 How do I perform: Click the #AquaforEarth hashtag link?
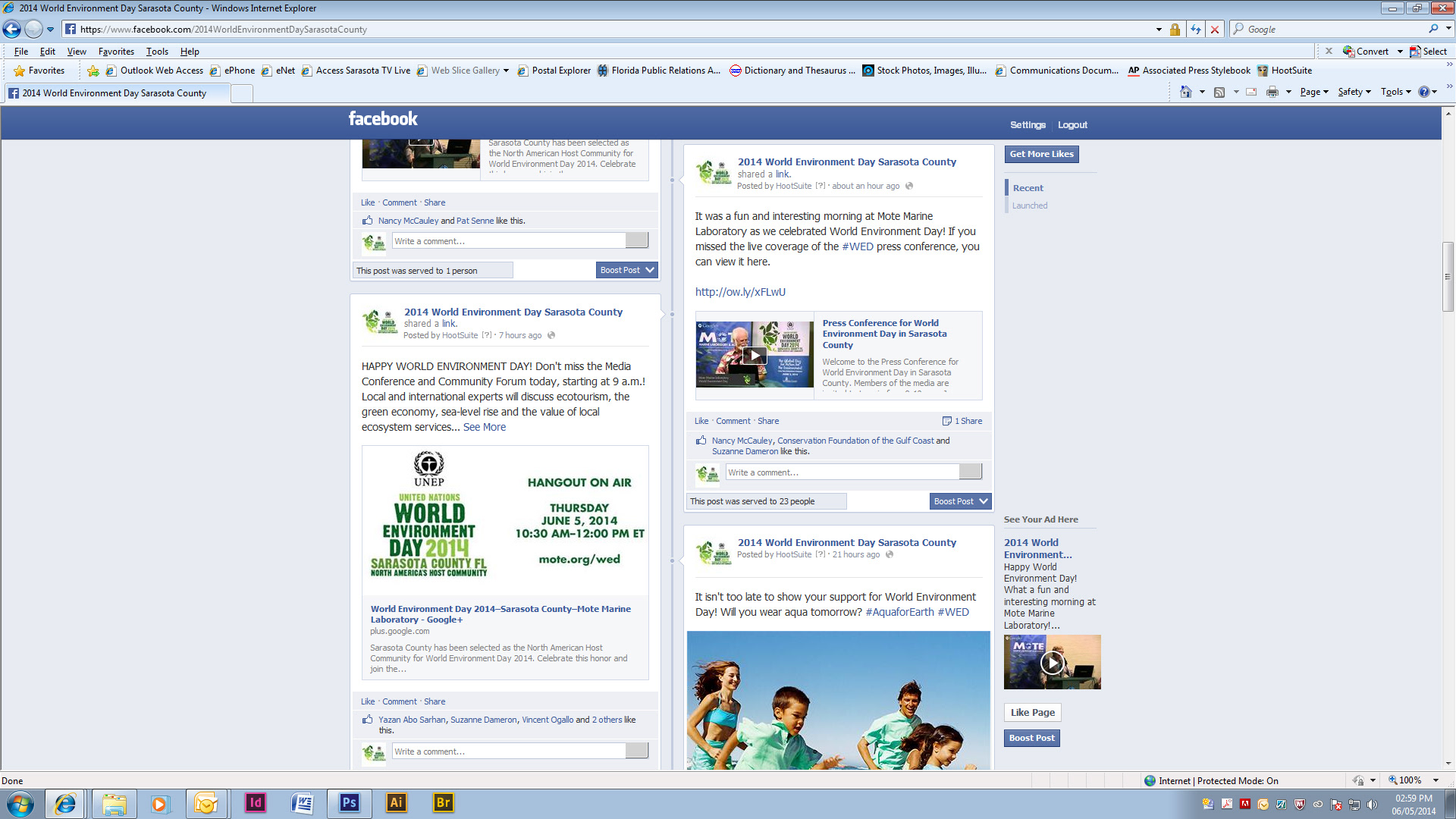point(899,612)
